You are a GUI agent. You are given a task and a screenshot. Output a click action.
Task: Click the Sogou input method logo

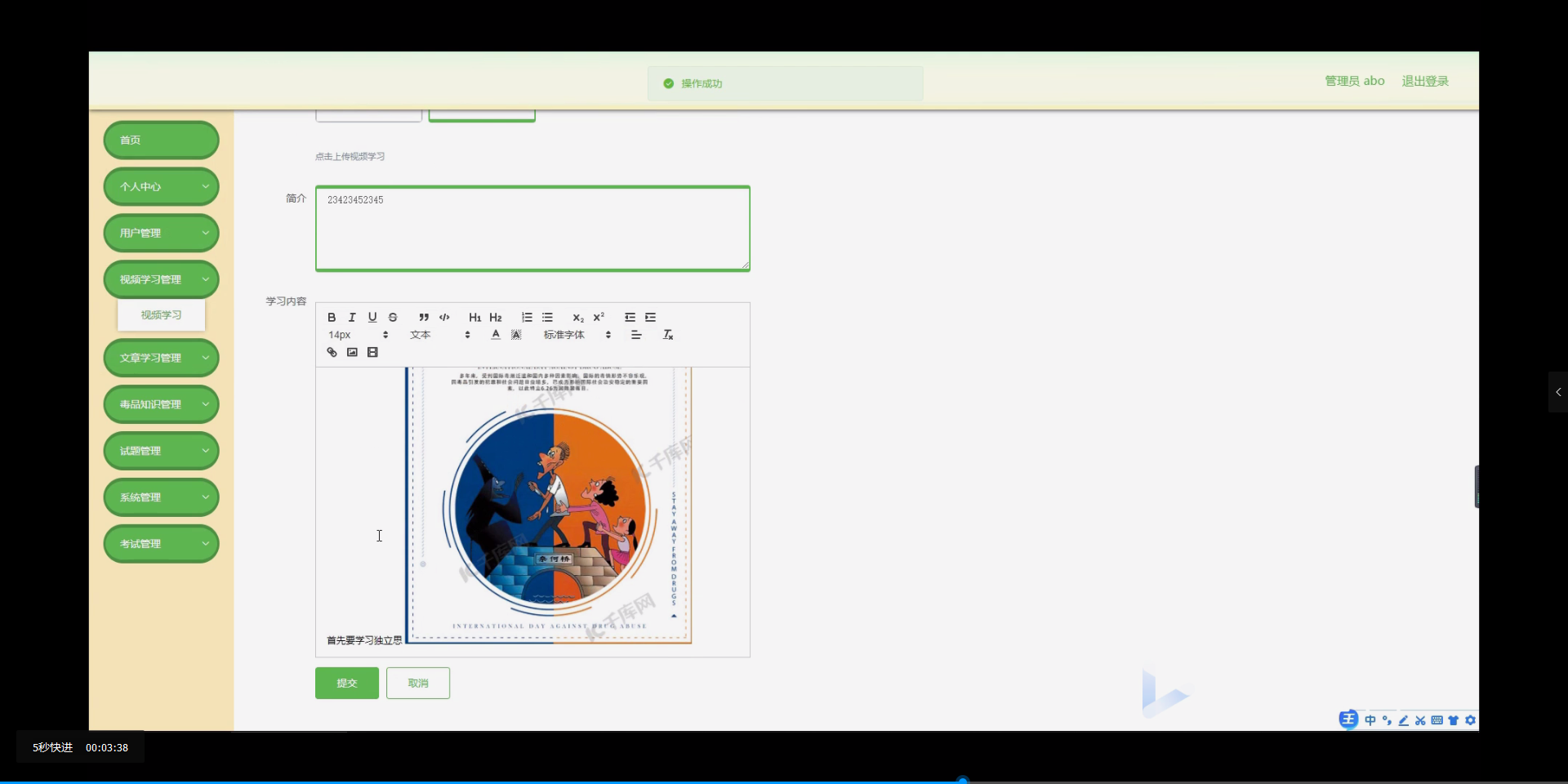pos(1348,719)
